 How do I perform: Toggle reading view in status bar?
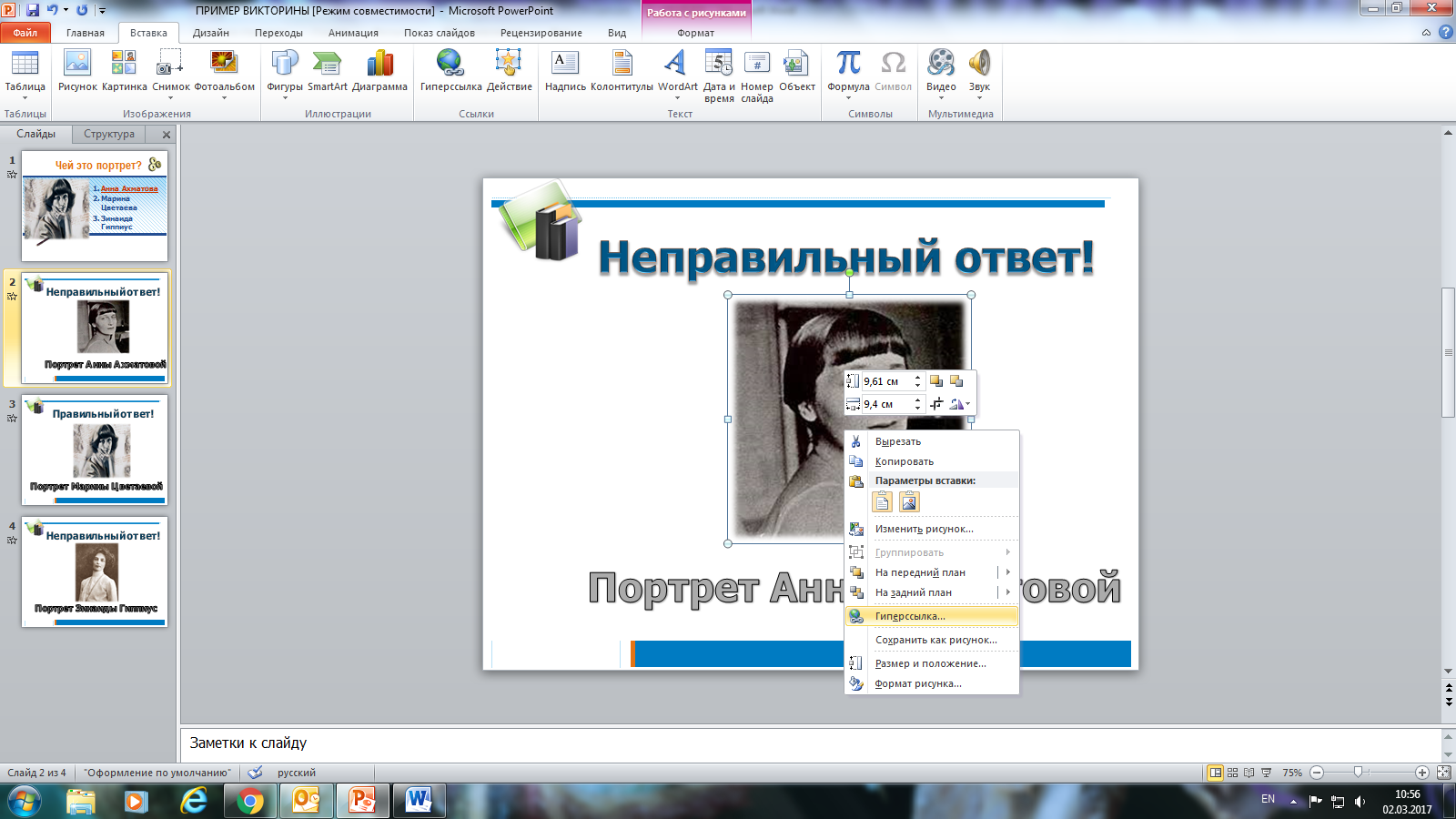[x=1249, y=773]
